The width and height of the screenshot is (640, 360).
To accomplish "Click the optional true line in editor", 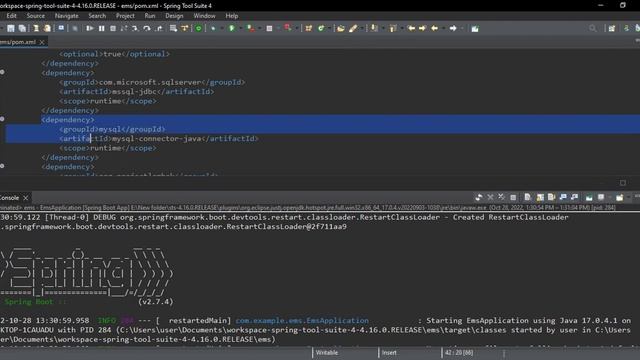I will [114, 54].
